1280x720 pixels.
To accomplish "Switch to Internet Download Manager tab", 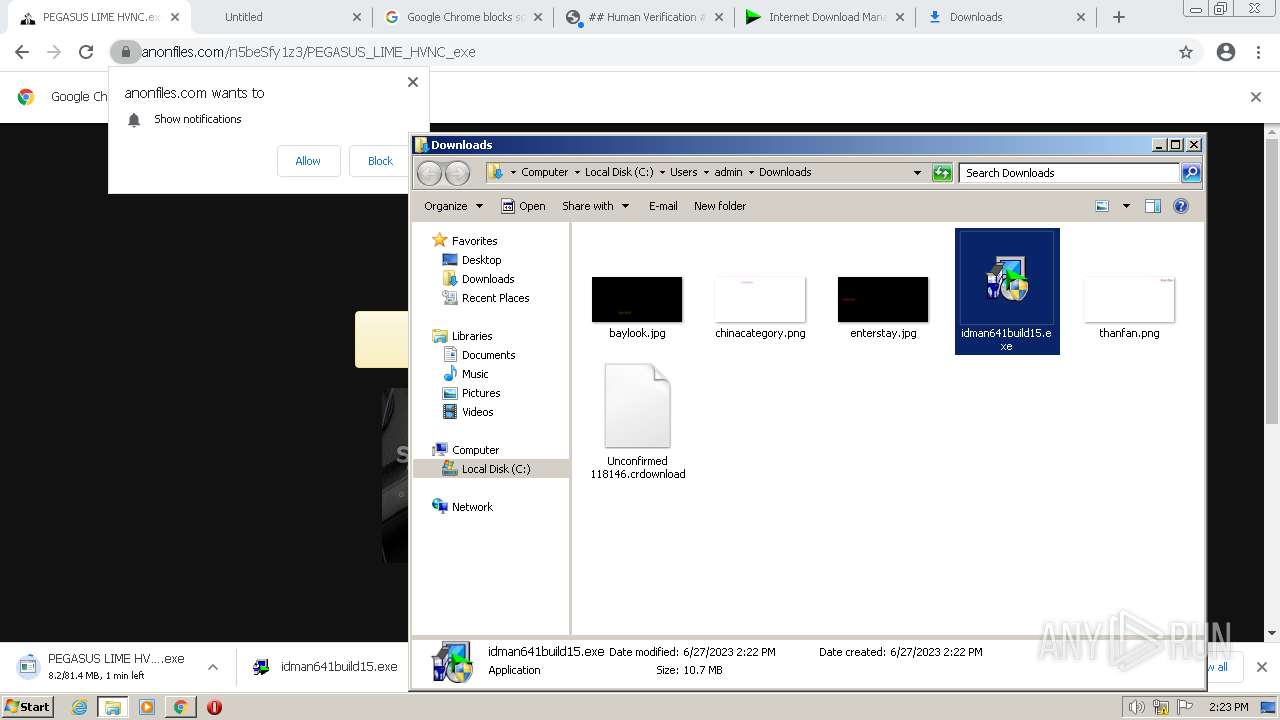I will 824,17.
